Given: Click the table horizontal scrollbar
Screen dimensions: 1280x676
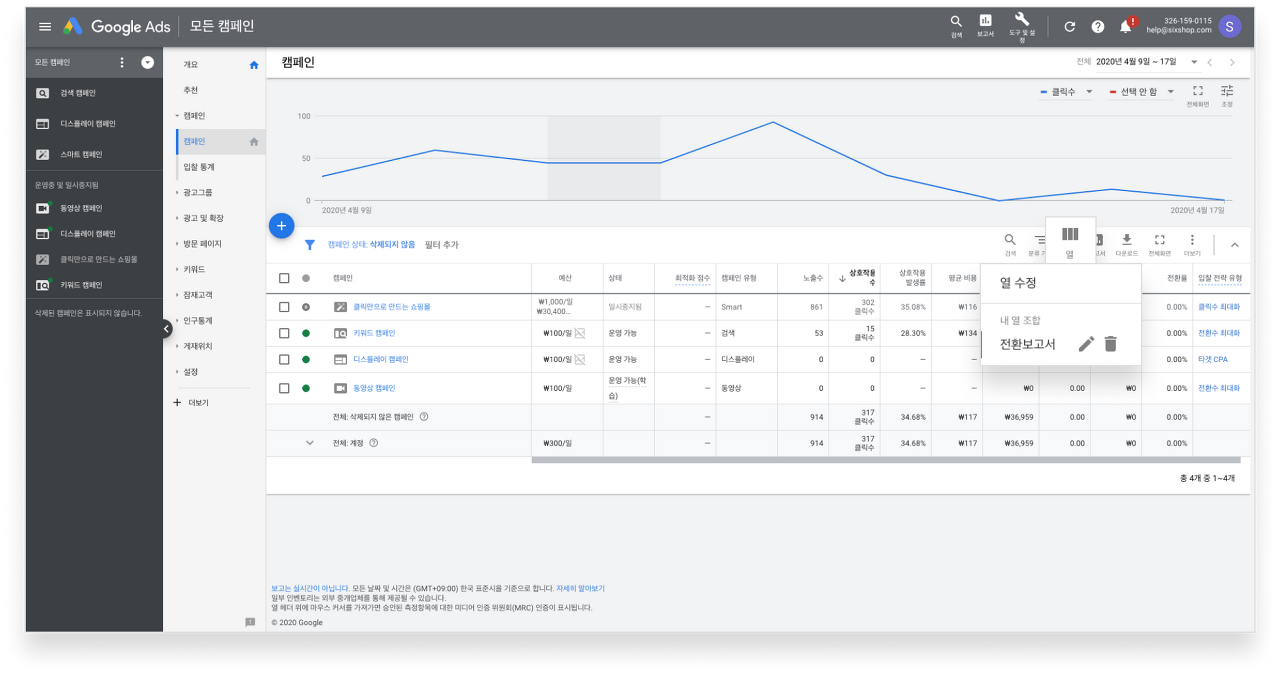Looking at the screenshot, I should (886, 460).
